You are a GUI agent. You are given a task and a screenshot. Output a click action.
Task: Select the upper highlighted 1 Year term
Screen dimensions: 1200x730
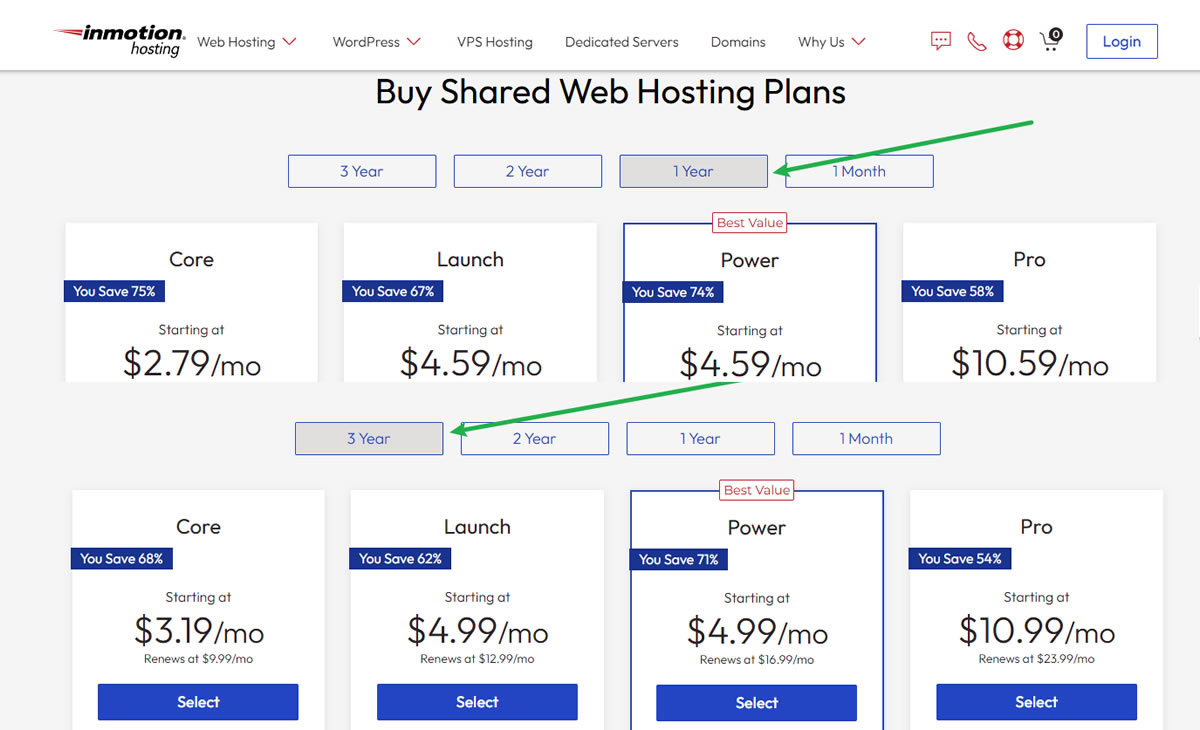click(694, 171)
